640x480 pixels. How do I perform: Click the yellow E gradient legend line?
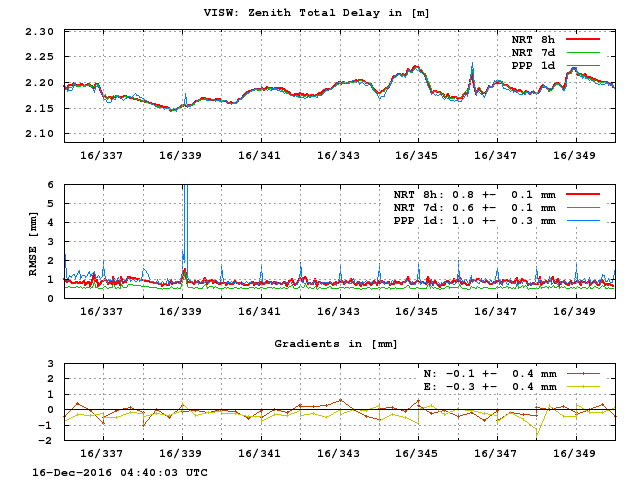point(583,387)
